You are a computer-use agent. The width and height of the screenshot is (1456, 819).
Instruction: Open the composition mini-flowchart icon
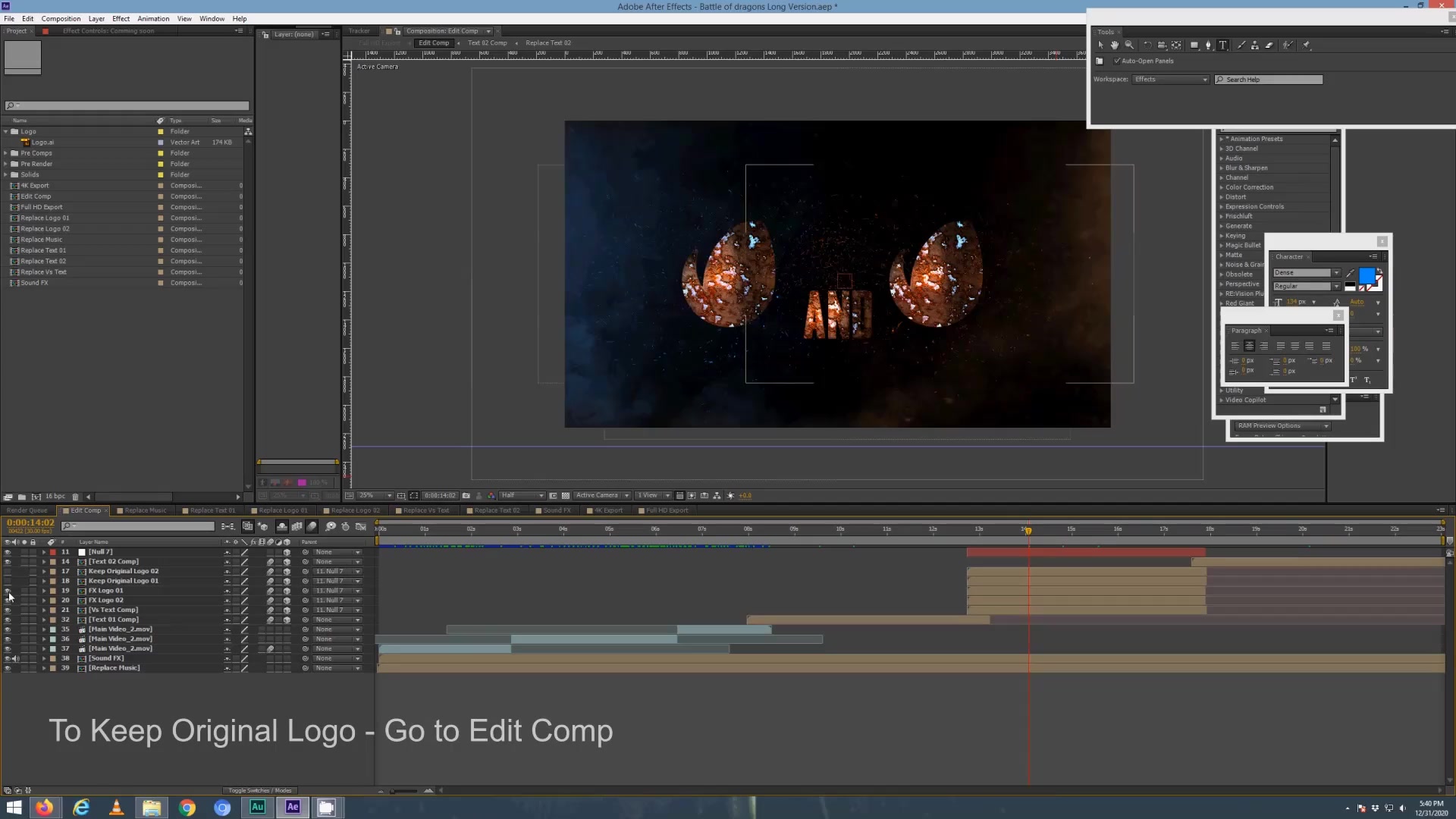click(x=227, y=526)
